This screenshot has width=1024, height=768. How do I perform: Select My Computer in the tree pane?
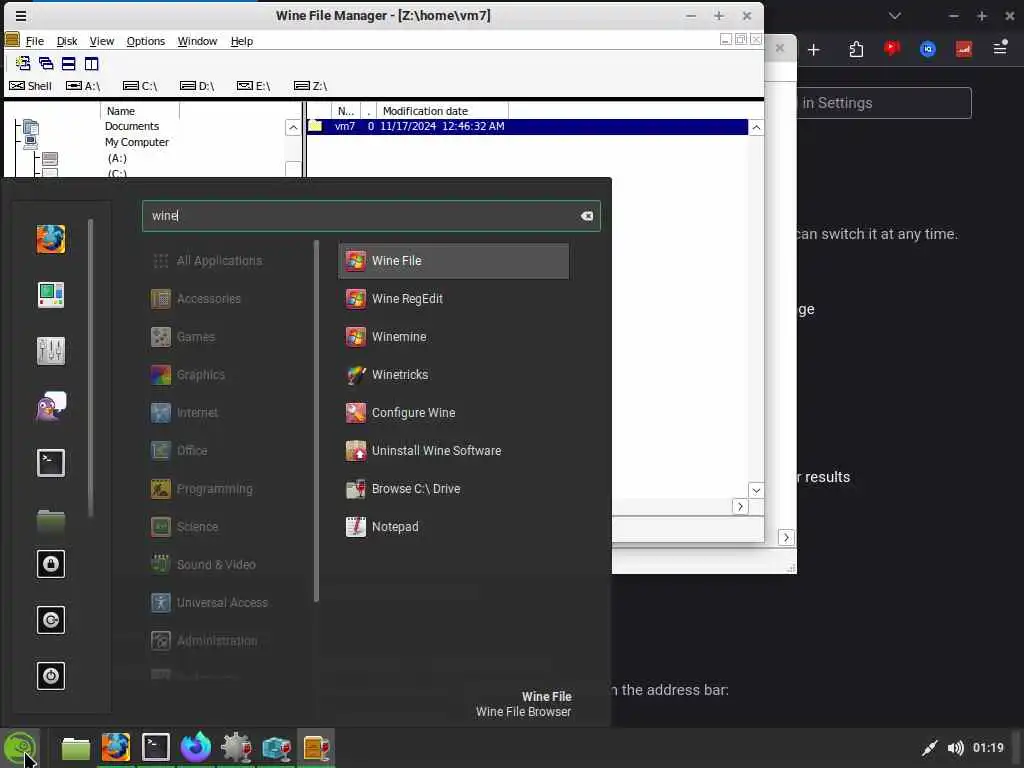coord(136,142)
